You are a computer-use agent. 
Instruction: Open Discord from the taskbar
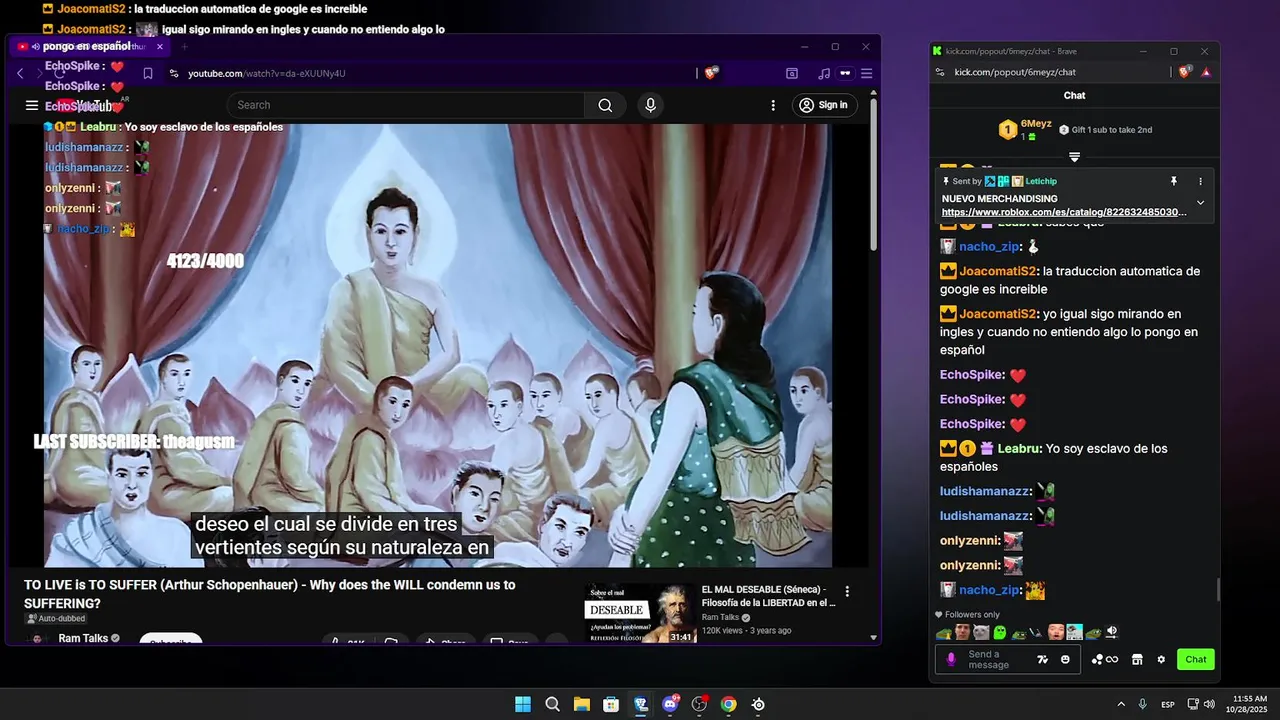coord(670,704)
